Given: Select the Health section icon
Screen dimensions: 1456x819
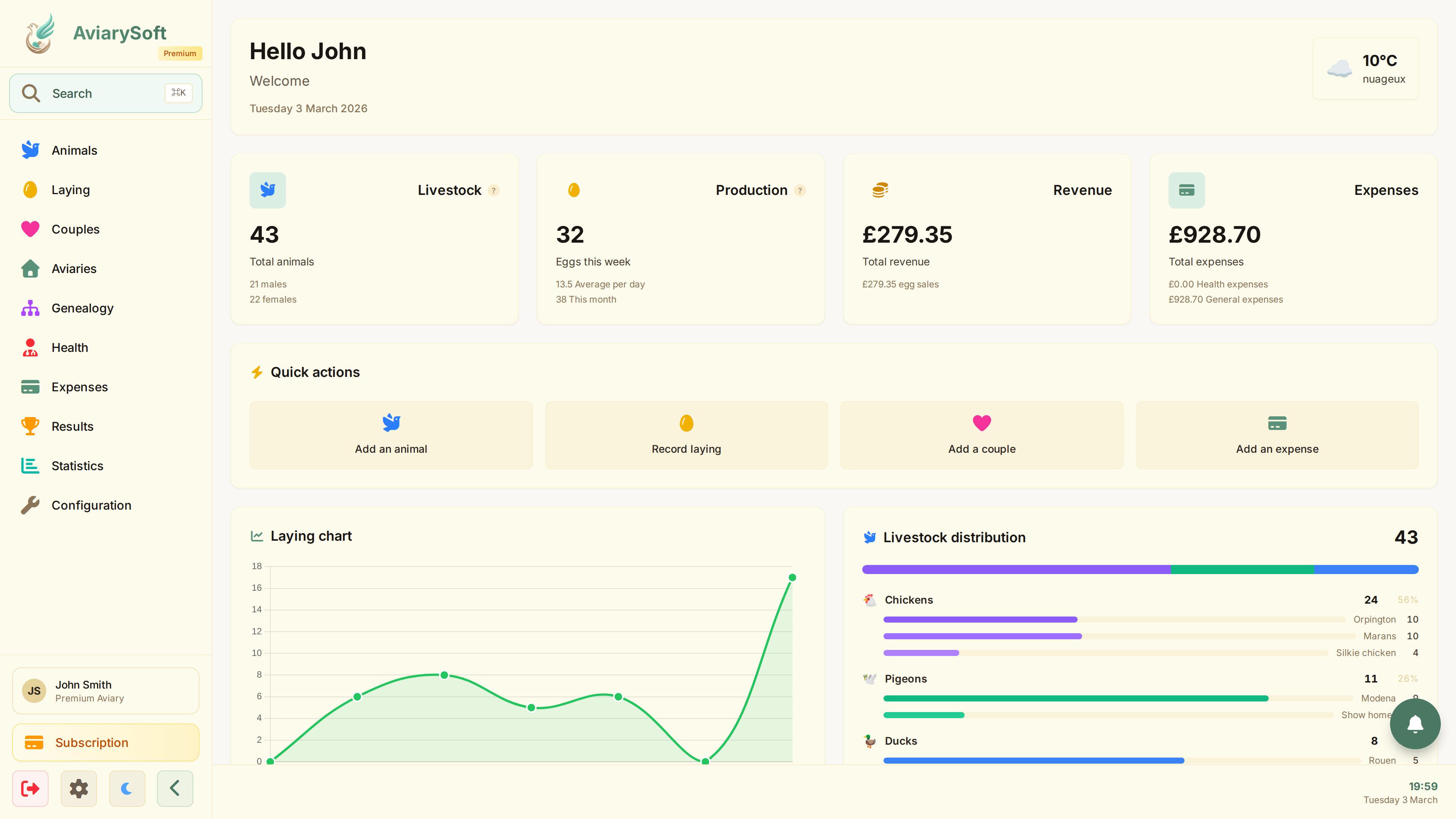Looking at the screenshot, I should coord(30,347).
